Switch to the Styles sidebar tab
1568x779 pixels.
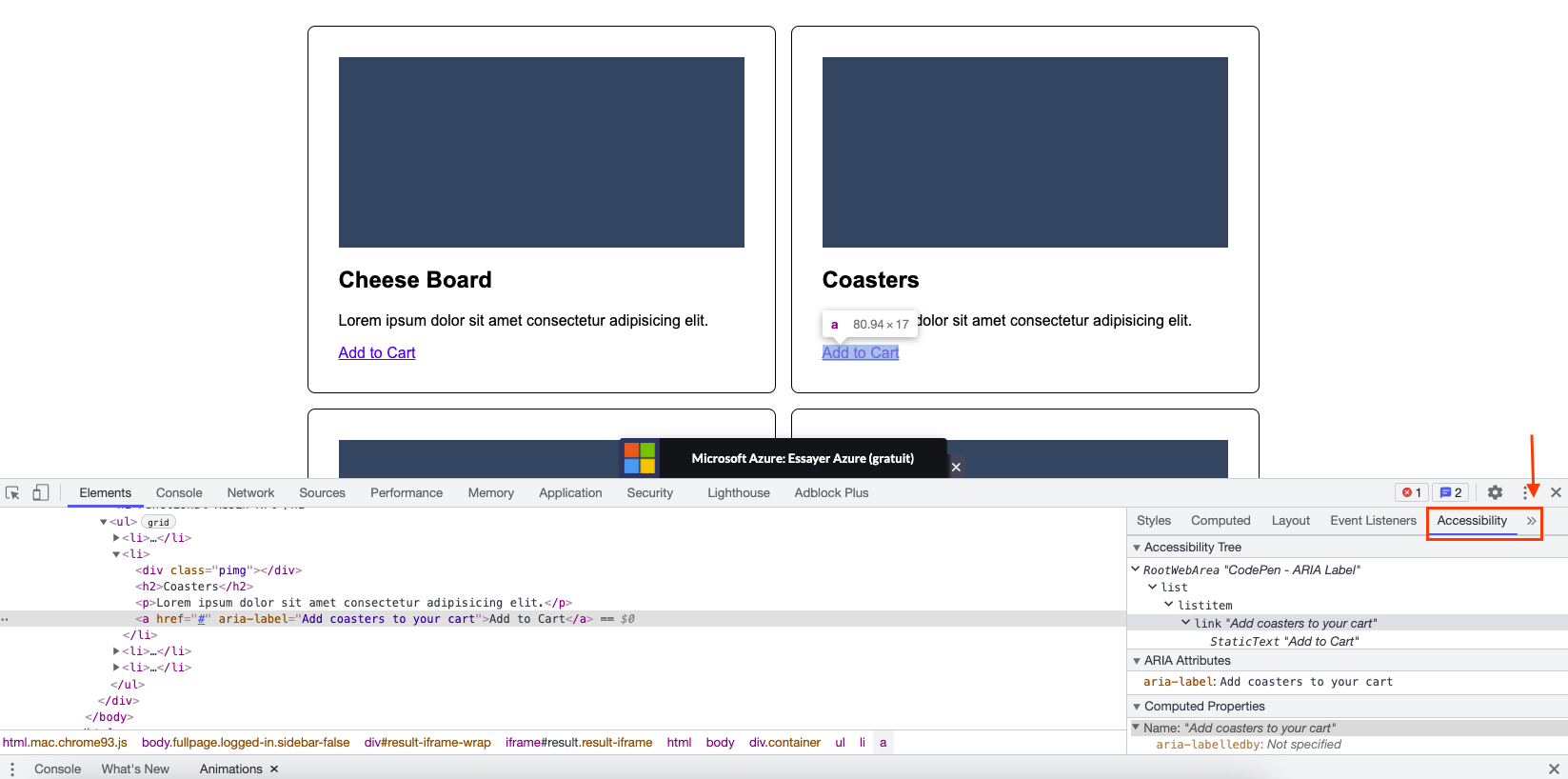coord(1154,521)
